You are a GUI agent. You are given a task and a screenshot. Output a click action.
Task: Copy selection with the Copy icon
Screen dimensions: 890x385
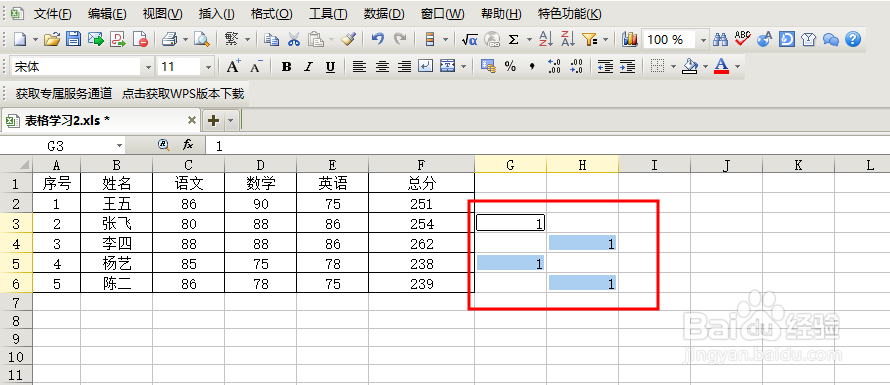272,39
